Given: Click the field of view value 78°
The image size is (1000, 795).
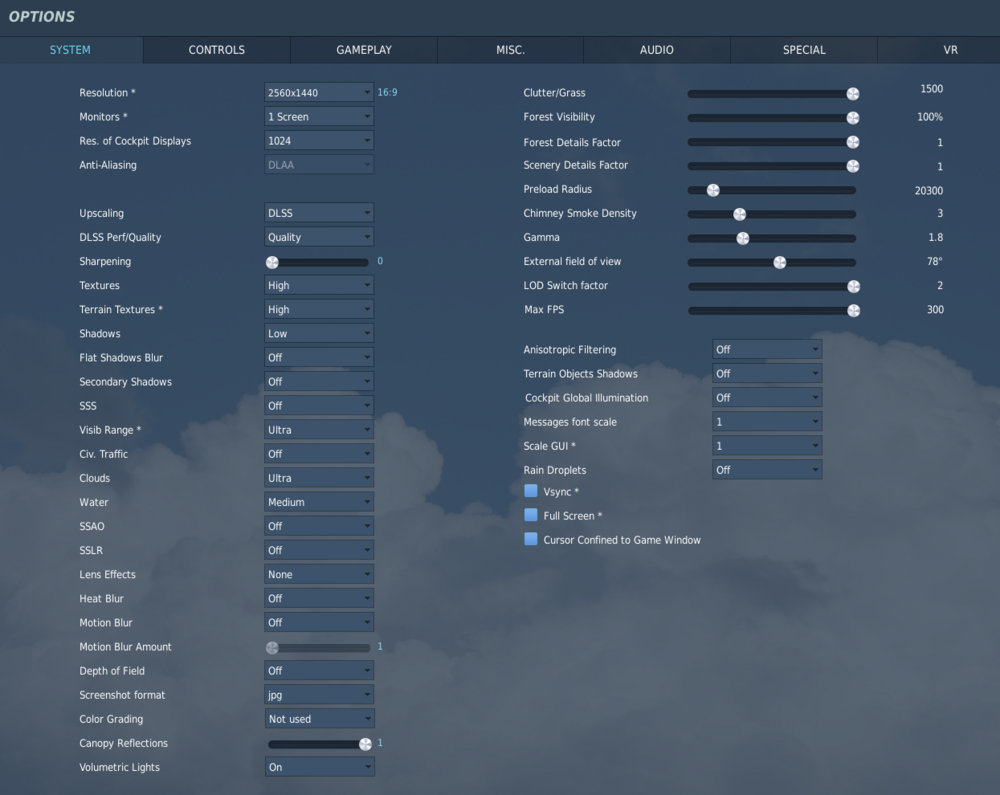Looking at the screenshot, I should tap(935, 261).
